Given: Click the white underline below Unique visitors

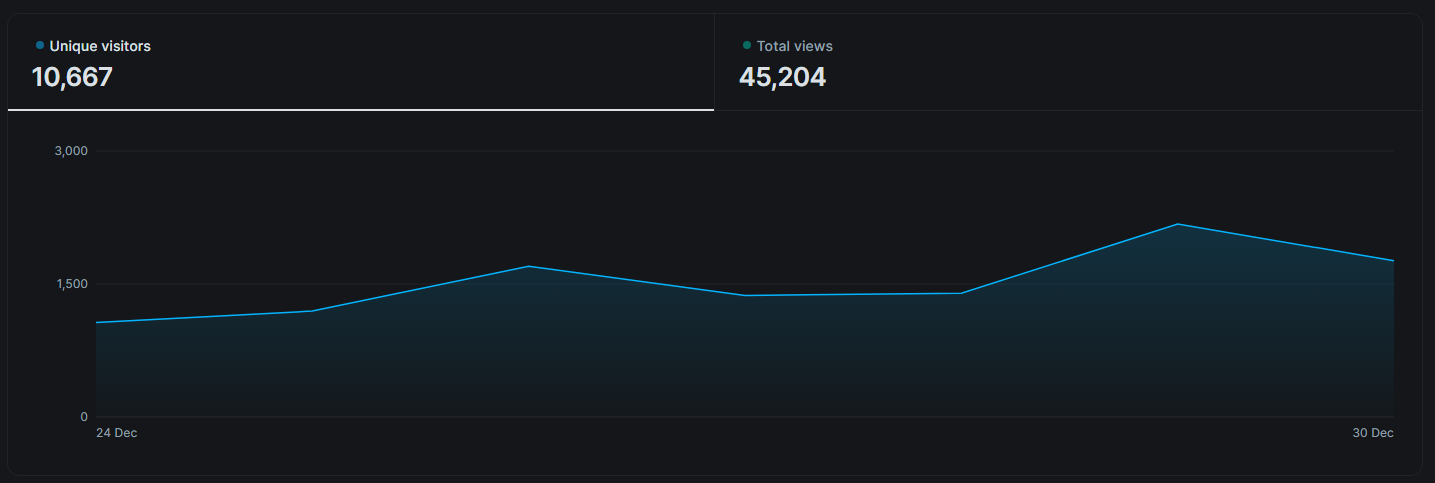Looking at the screenshot, I should pos(360,109).
